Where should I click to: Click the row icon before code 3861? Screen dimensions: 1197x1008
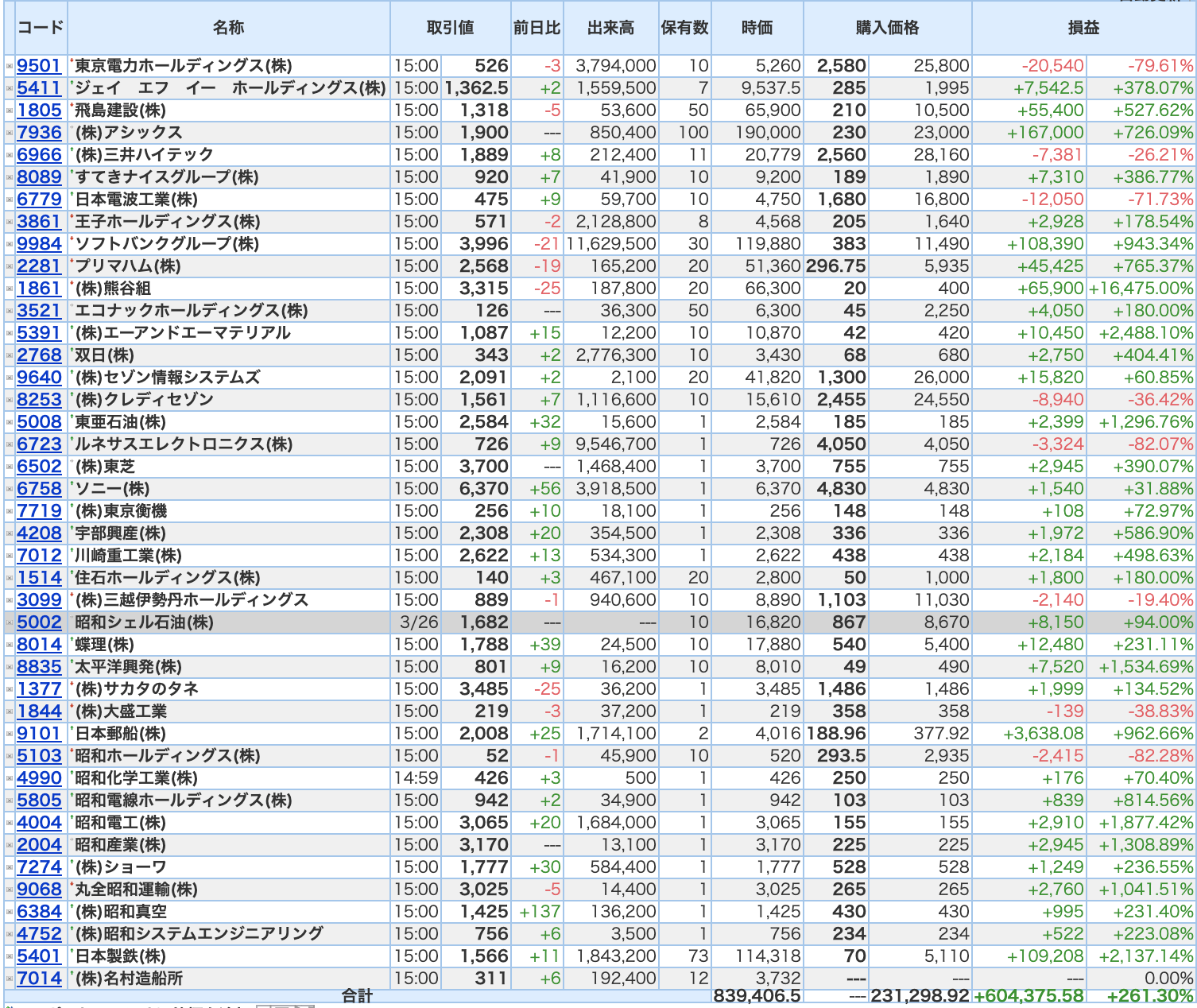point(10,222)
